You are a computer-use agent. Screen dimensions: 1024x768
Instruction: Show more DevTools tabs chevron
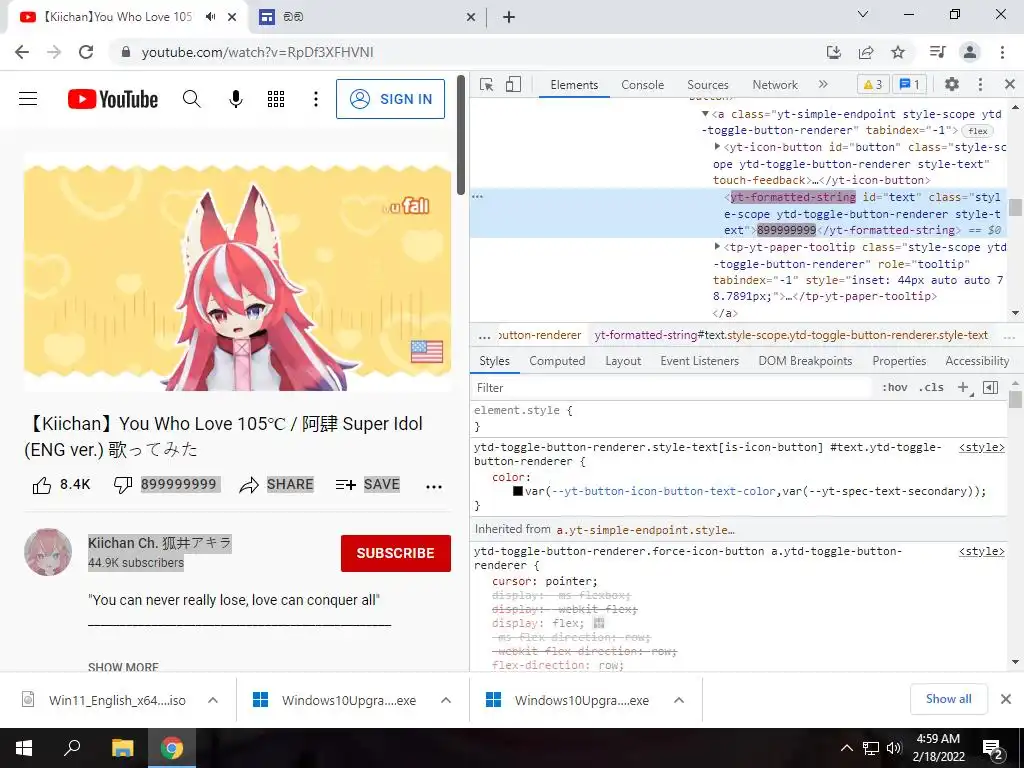pyautogui.click(x=823, y=84)
